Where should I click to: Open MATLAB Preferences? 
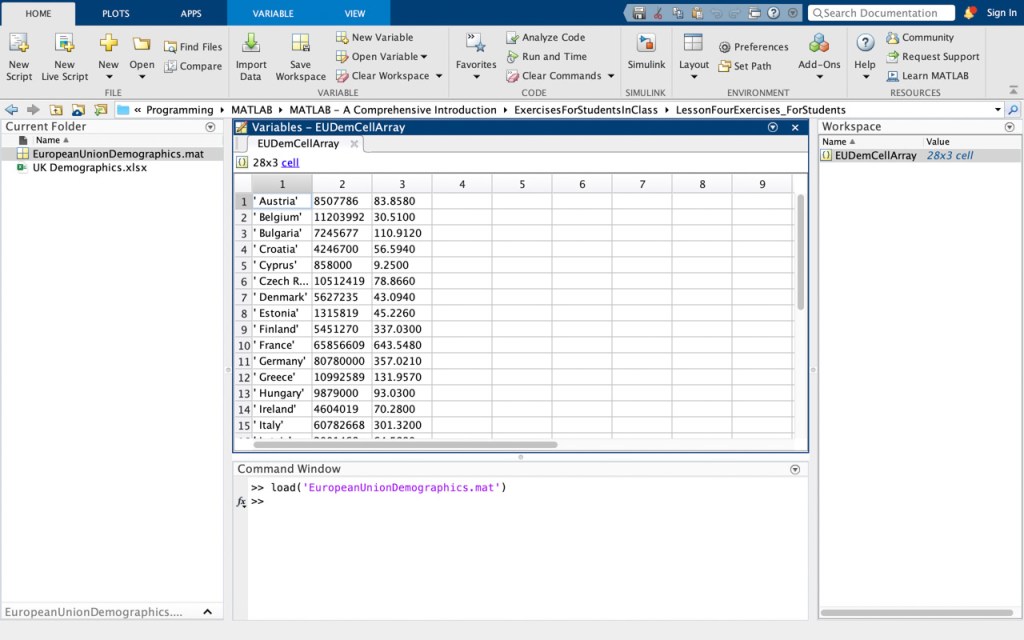coord(754,47)
